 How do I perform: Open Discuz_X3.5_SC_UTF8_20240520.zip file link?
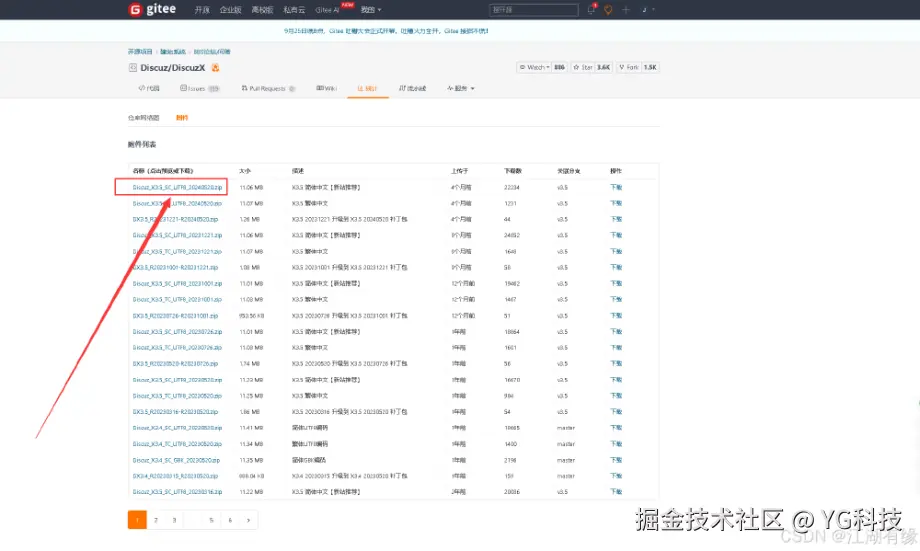click(x=177, y=188)
